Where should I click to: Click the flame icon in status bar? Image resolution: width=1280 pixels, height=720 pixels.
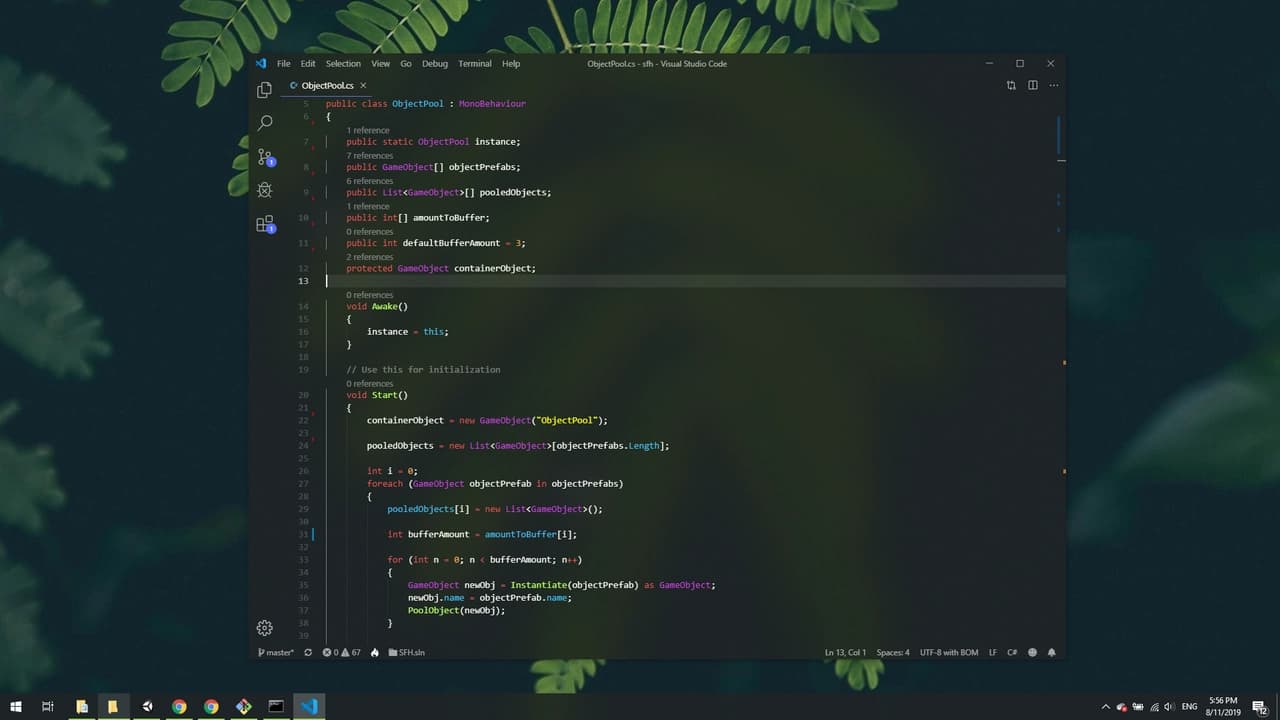tap(375, 652)
